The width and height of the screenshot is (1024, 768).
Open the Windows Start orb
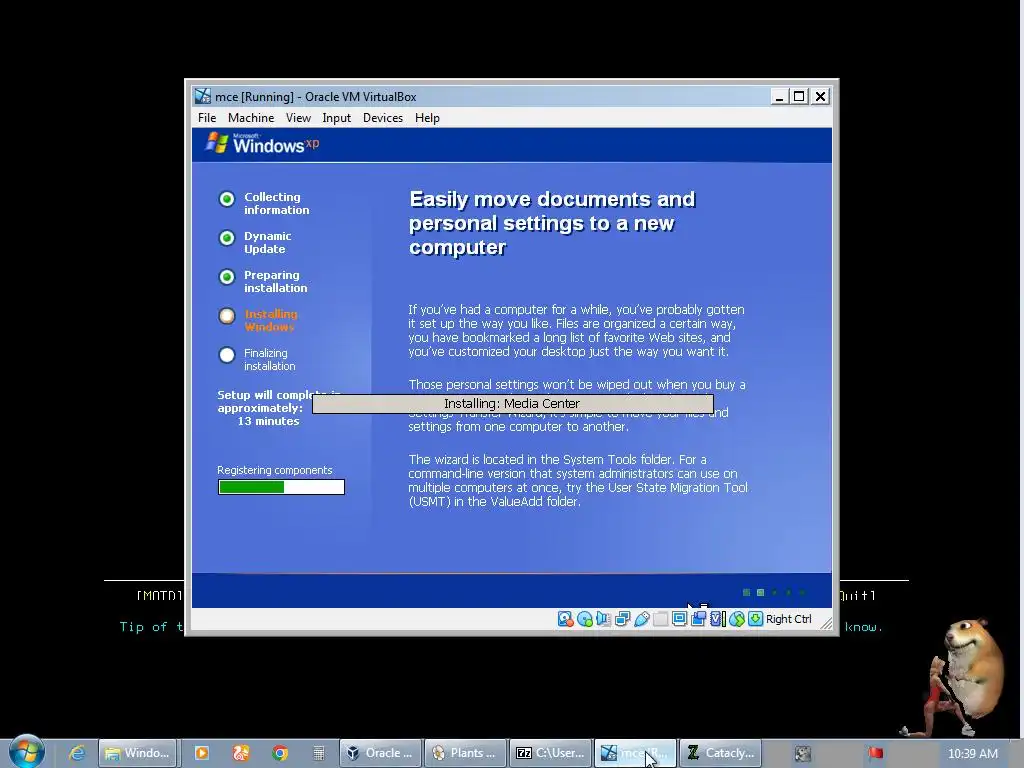tap(27, 752)
